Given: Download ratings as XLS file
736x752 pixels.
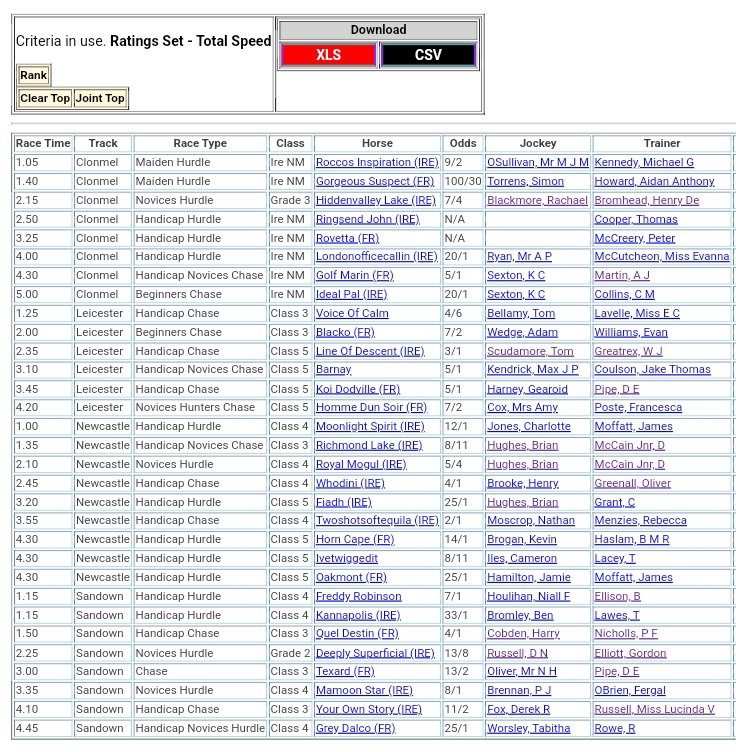Looking at the screenshot, I should pyautogui.click(x=328, y=55).
